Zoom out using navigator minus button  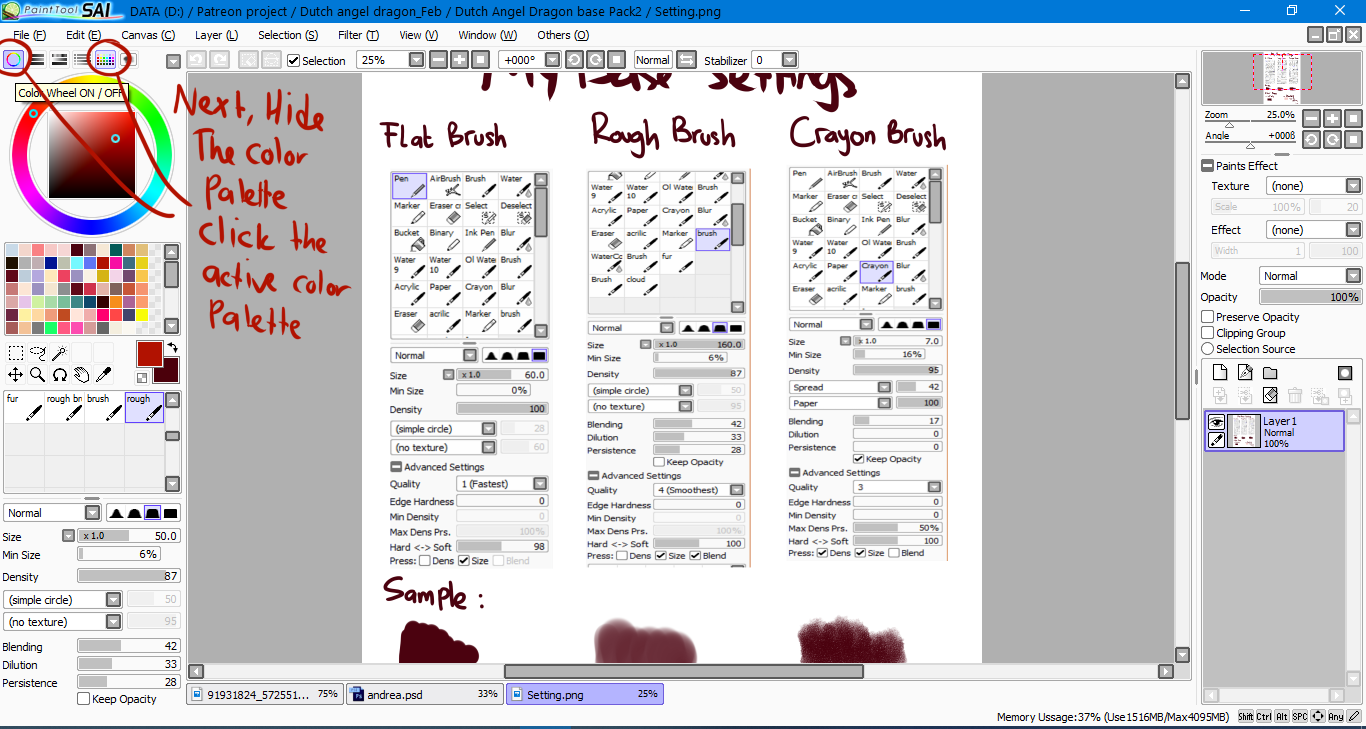pyautogui.click(x=1311, y=118)
